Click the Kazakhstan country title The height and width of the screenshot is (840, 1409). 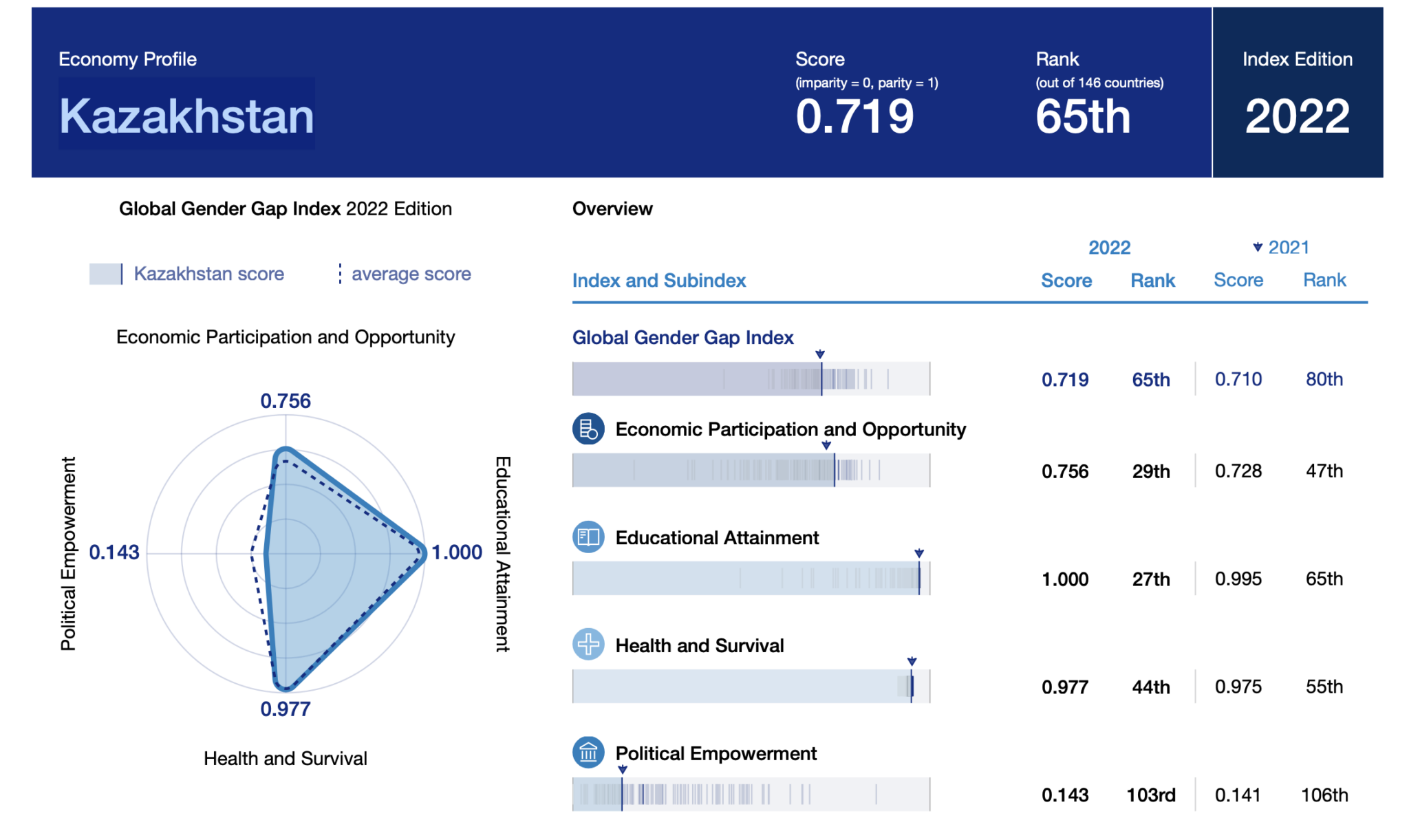186,116
